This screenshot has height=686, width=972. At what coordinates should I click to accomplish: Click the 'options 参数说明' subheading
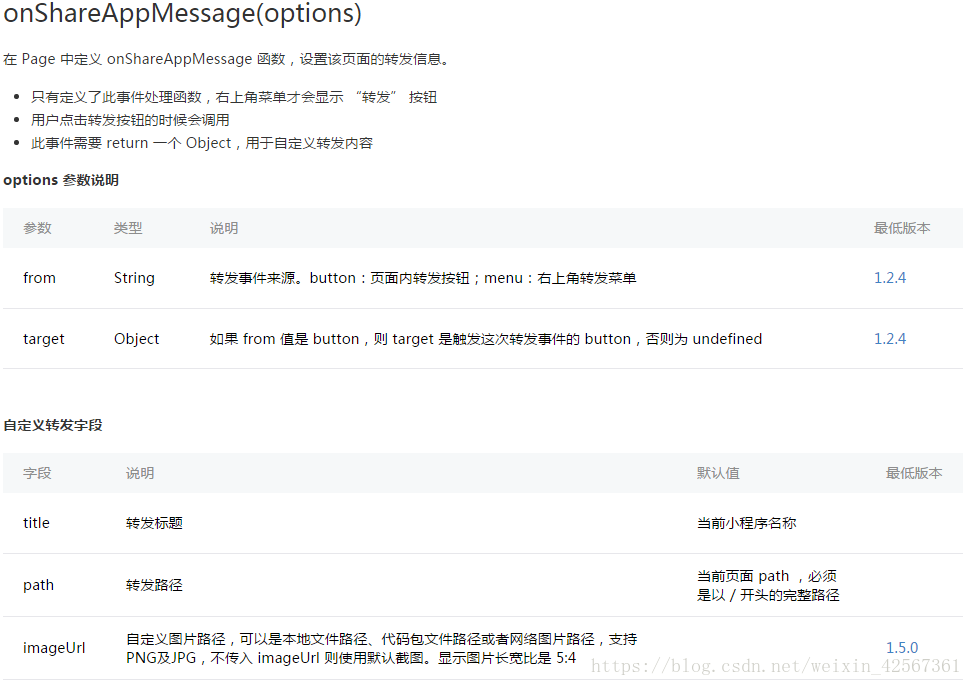61,180
